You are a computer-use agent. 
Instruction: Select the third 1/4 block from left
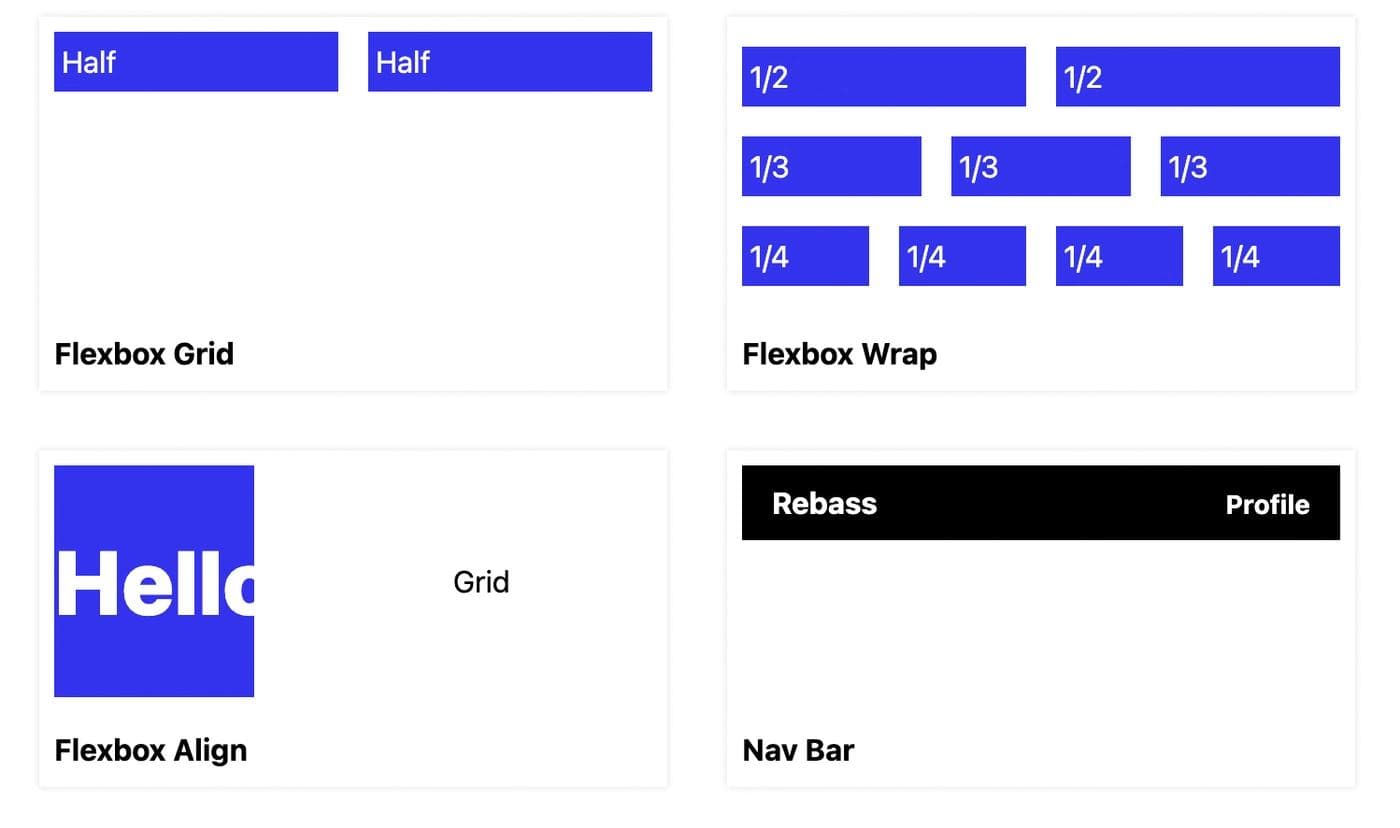click(1119, 257)
